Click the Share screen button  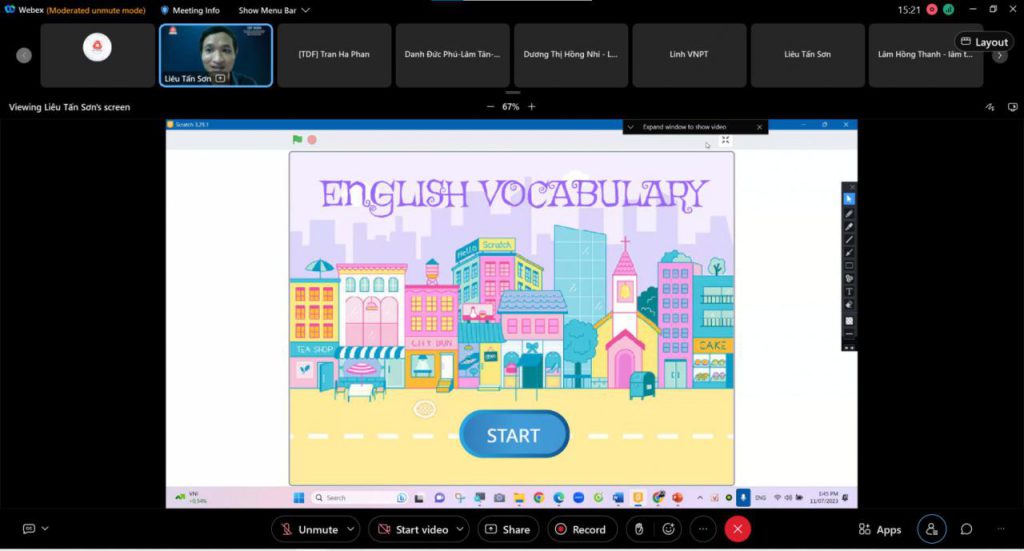point(507,529)
